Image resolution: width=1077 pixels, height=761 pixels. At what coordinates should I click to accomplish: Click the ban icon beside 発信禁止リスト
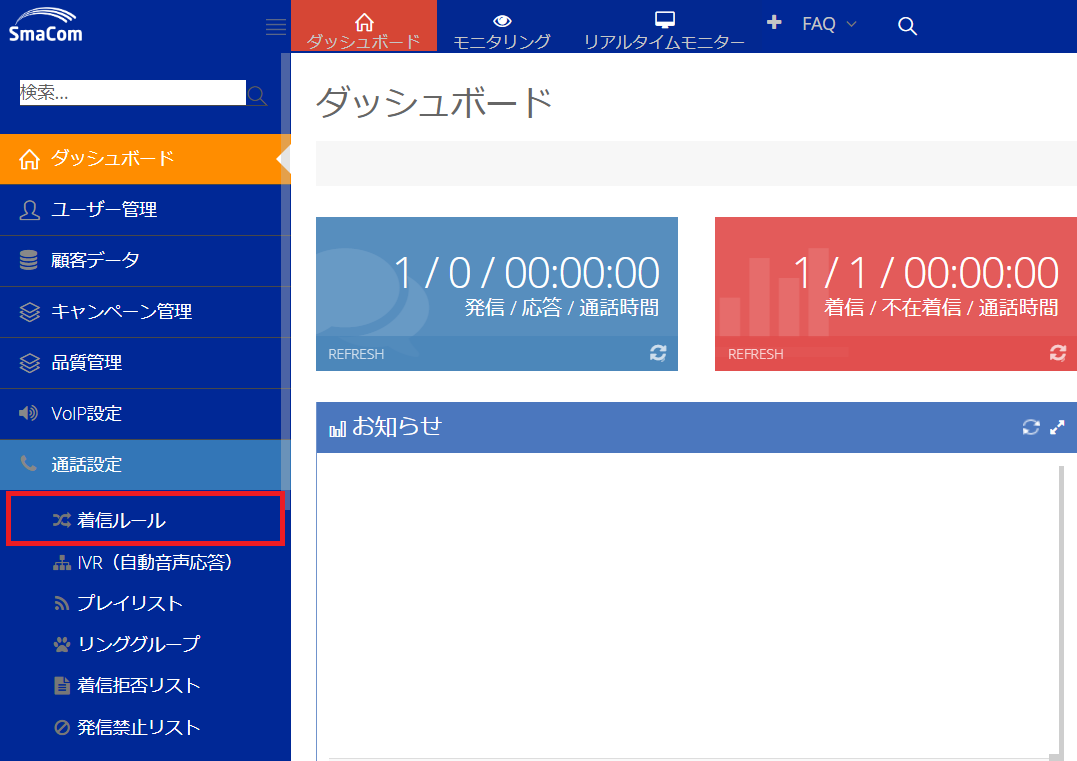(62, 727)
